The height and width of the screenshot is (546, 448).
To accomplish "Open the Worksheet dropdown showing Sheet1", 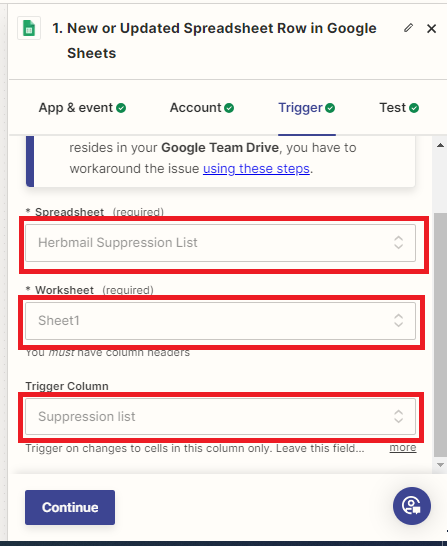I will click(x=220, y=321).
